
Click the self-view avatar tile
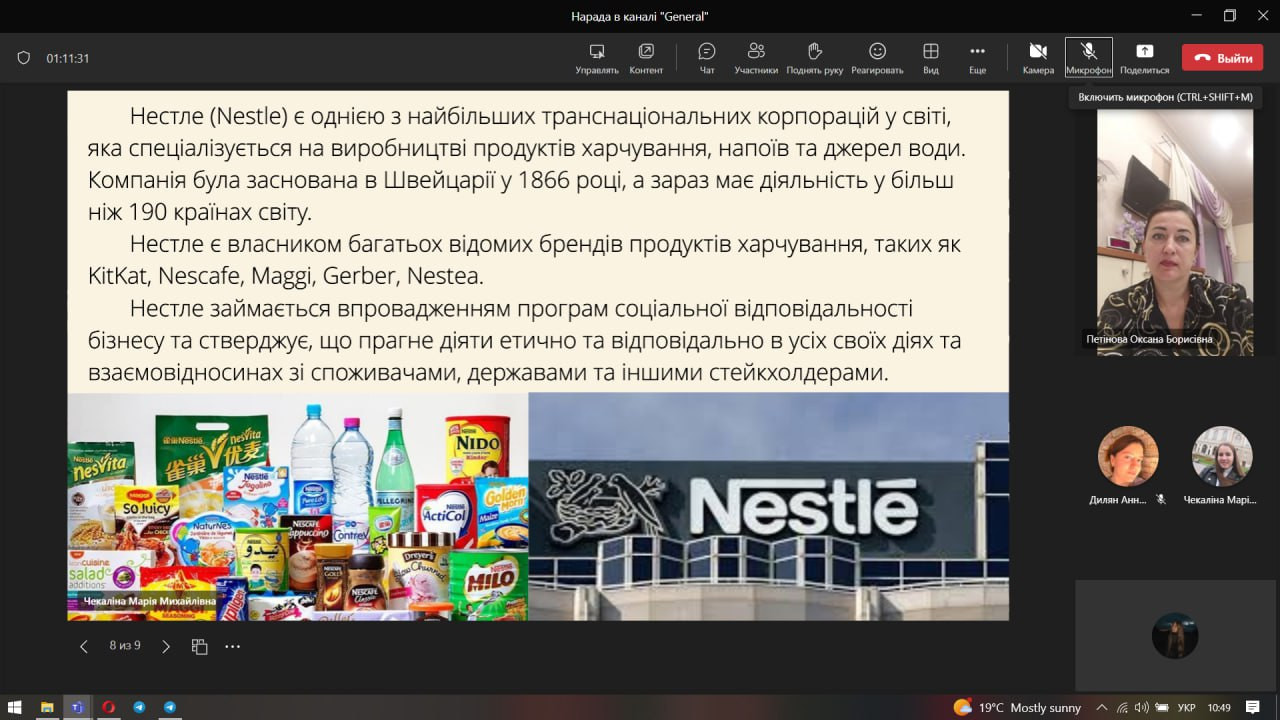pos(1175,636)
